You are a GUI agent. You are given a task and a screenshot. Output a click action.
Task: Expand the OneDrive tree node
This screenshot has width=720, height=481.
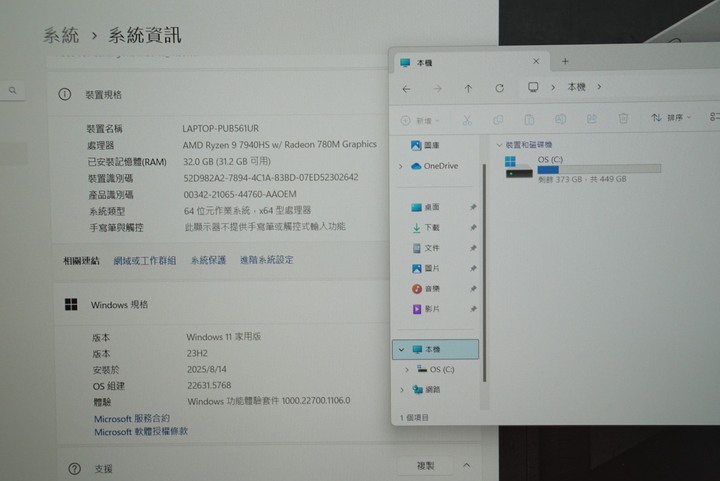400,166
